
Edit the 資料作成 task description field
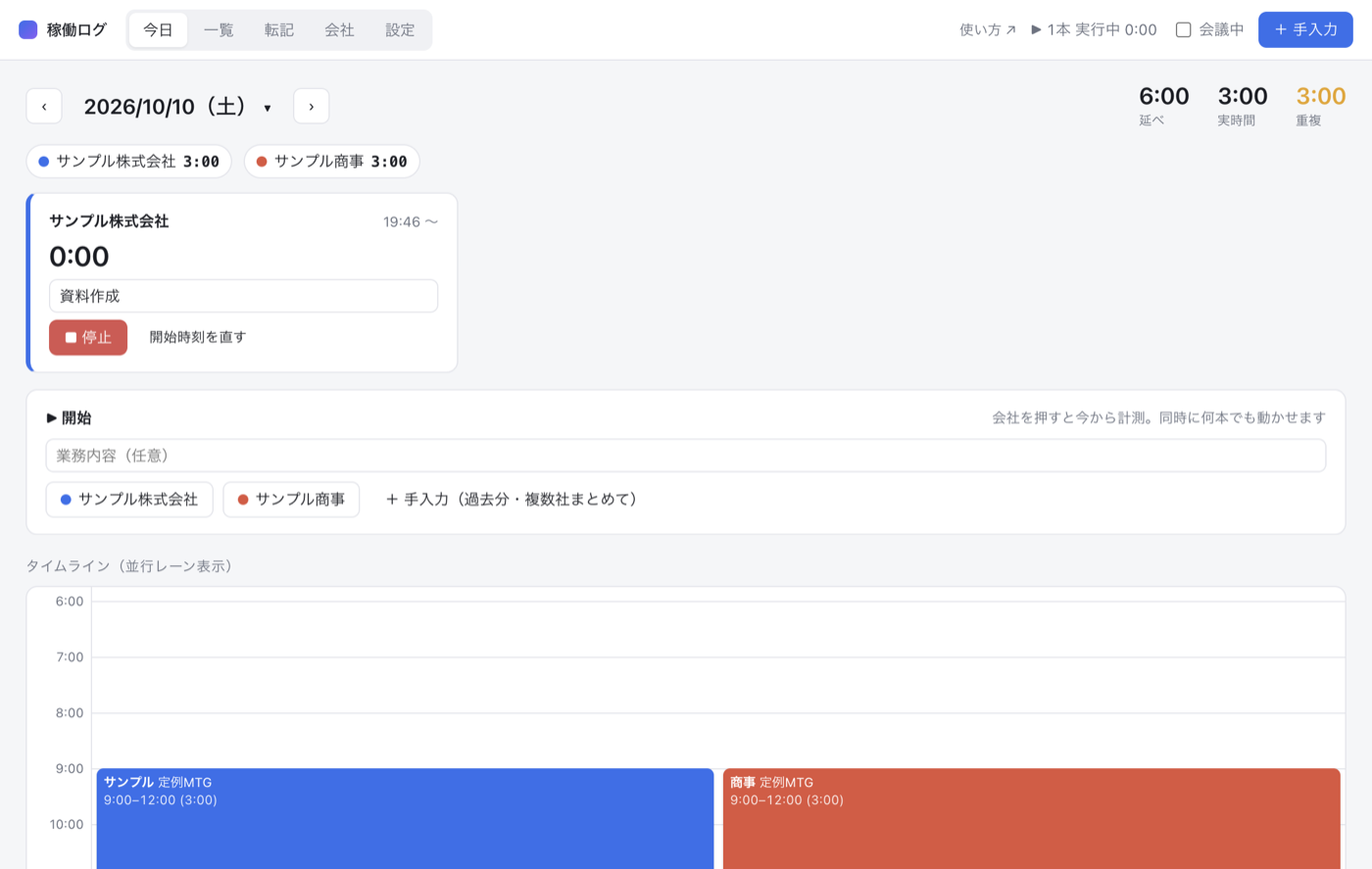coord(243,296)
